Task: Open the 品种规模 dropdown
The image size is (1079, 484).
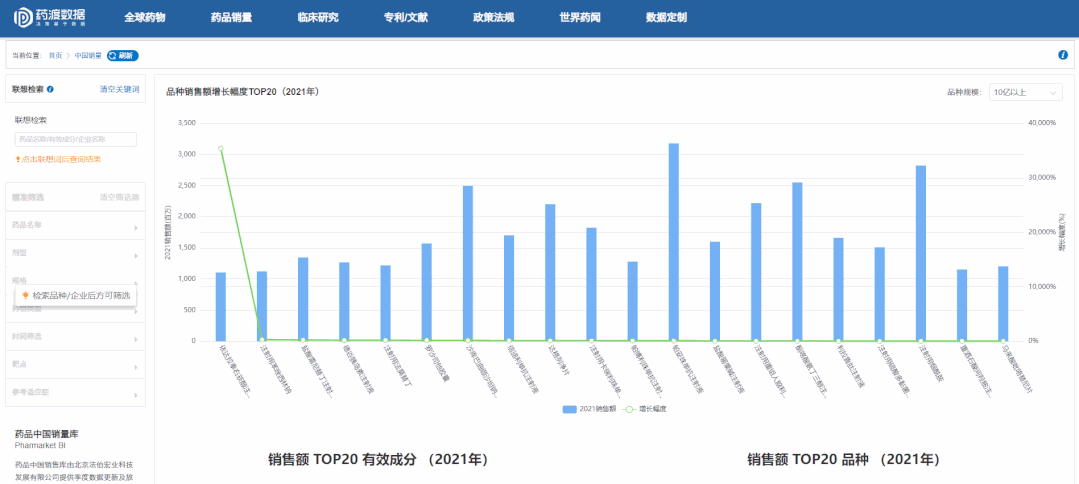Action: [1024, 92]
